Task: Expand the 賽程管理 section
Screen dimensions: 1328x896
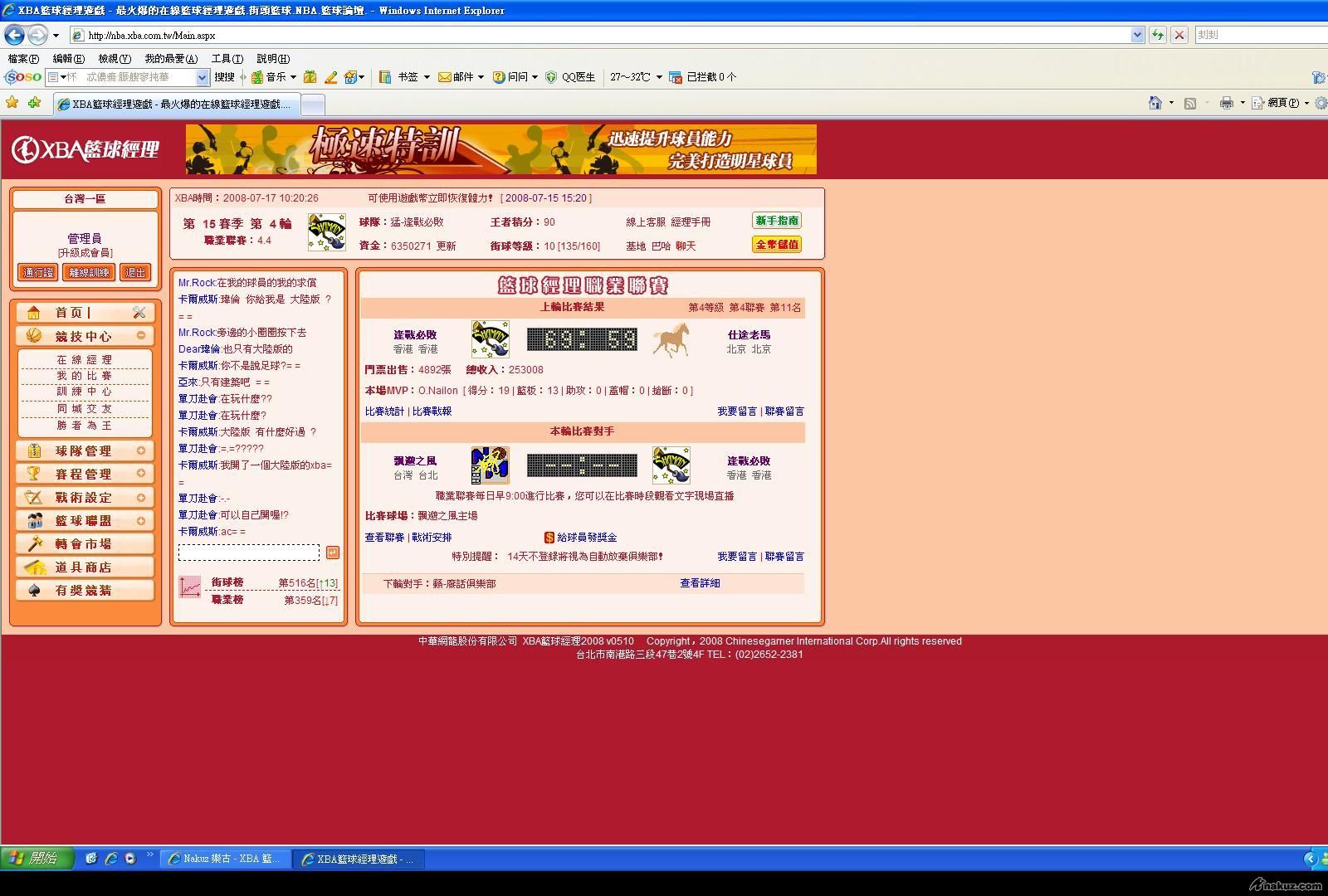Action: pos(140,474)
